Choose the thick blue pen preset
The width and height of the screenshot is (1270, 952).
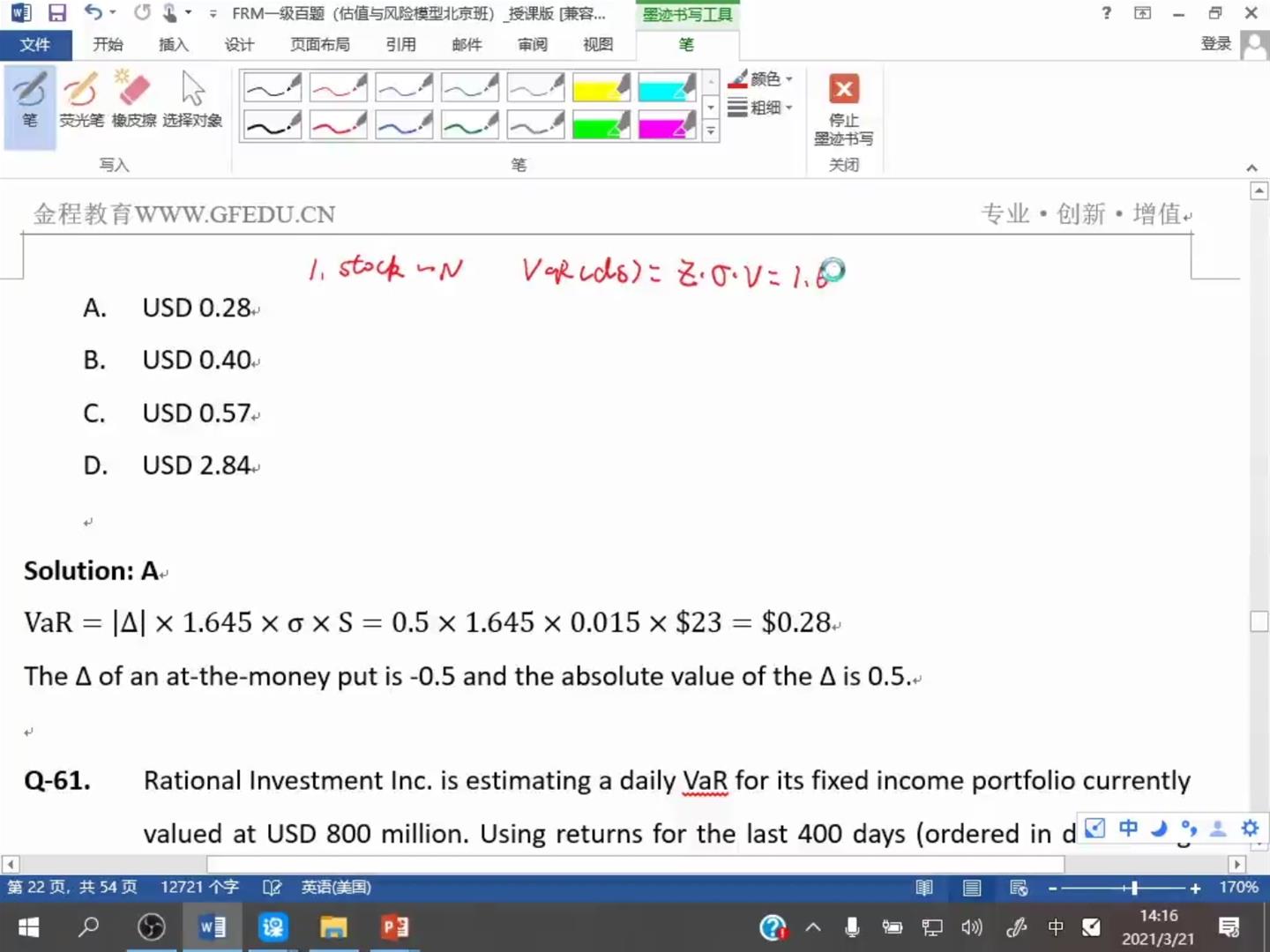point(404,125)
